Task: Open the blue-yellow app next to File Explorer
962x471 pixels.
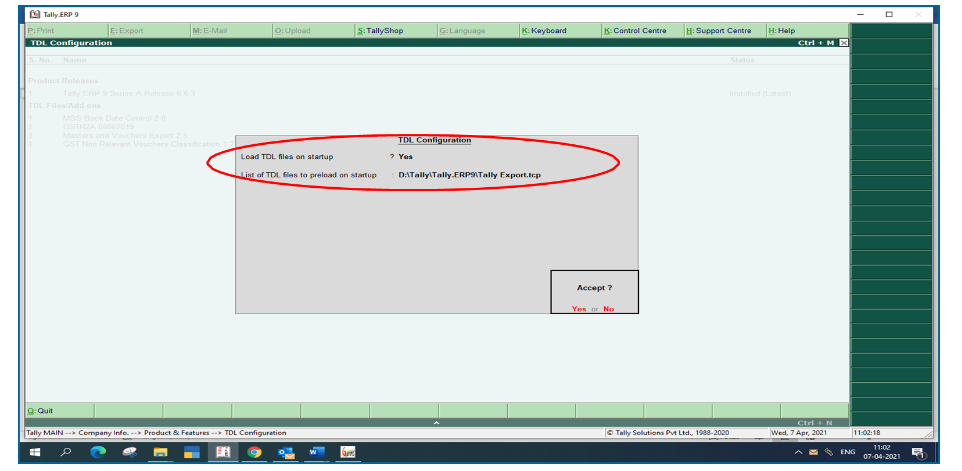Action: [x=192, y=453]
